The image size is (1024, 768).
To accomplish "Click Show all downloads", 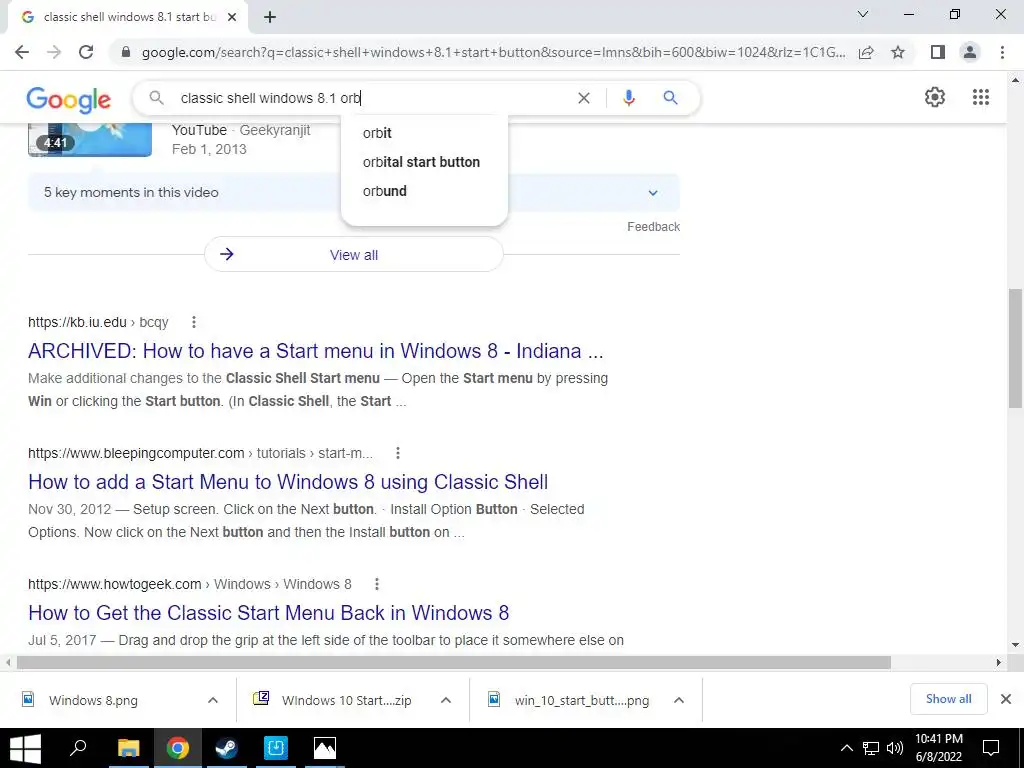I will (948, 699).
